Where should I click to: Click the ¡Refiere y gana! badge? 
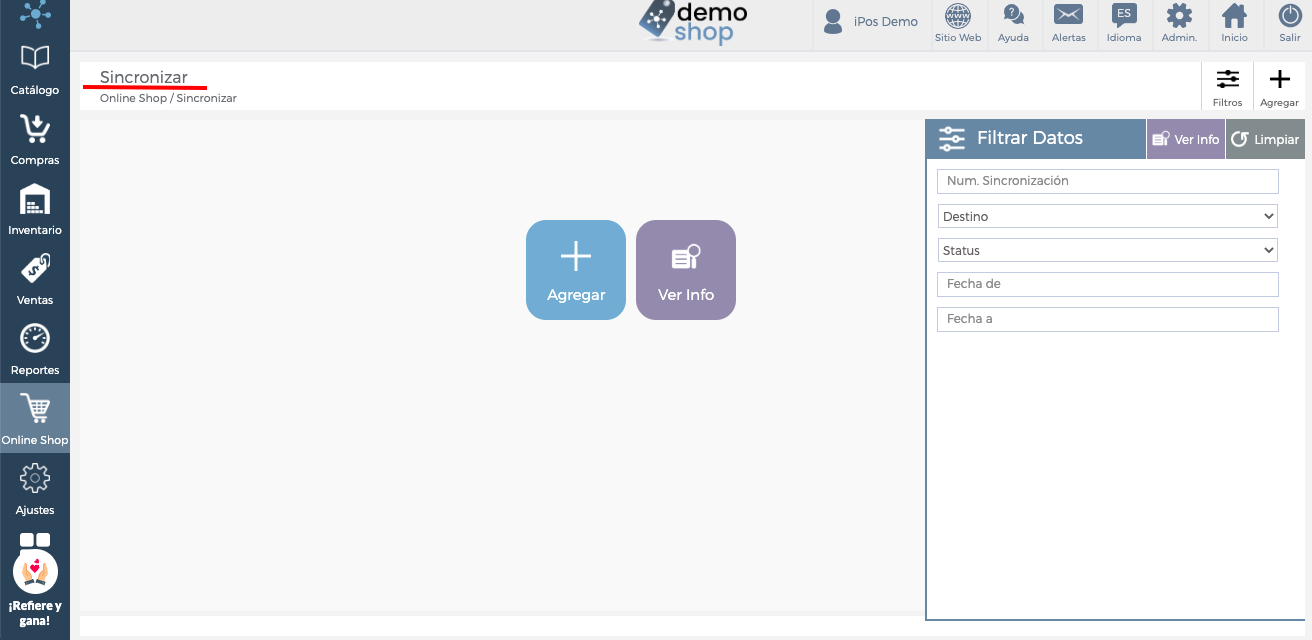tap(35, 590)
